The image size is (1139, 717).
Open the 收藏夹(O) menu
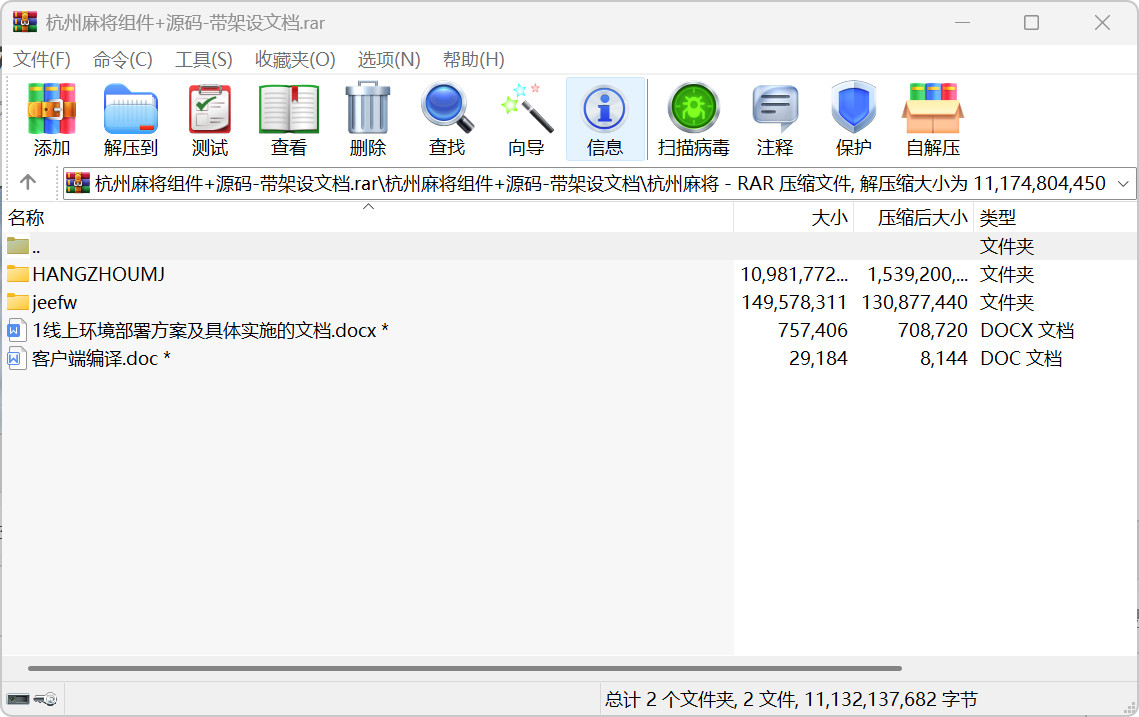pos(295,60)
